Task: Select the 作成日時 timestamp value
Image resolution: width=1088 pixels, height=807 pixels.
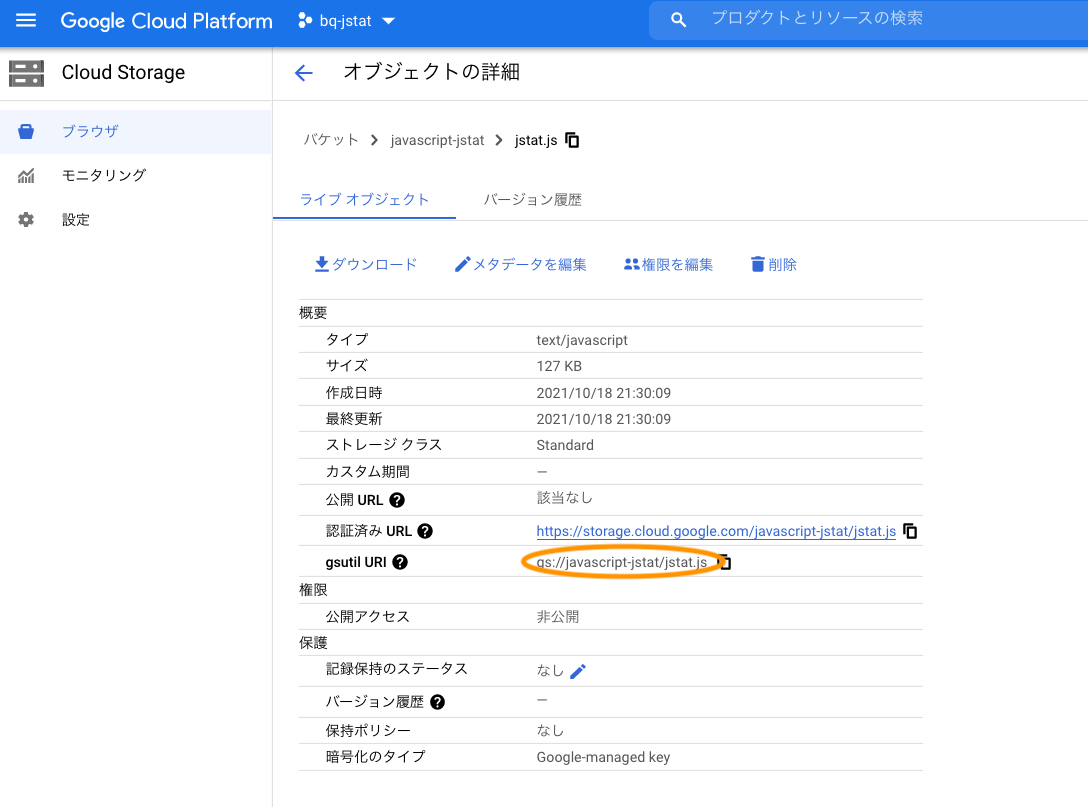Action: point(604,393)
